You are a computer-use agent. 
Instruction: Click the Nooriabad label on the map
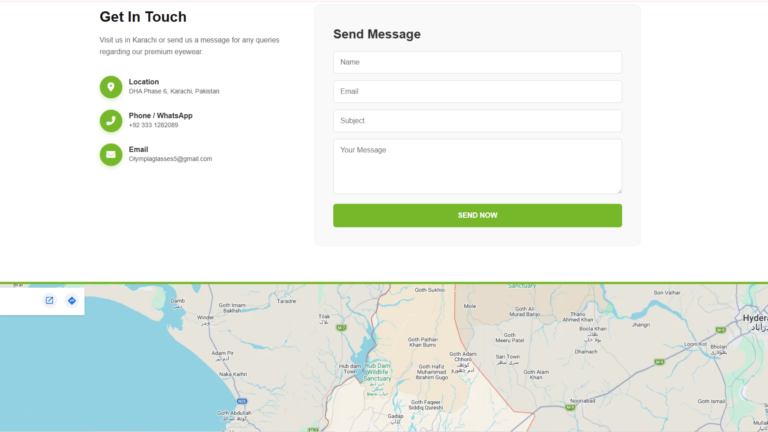point(582,401)
